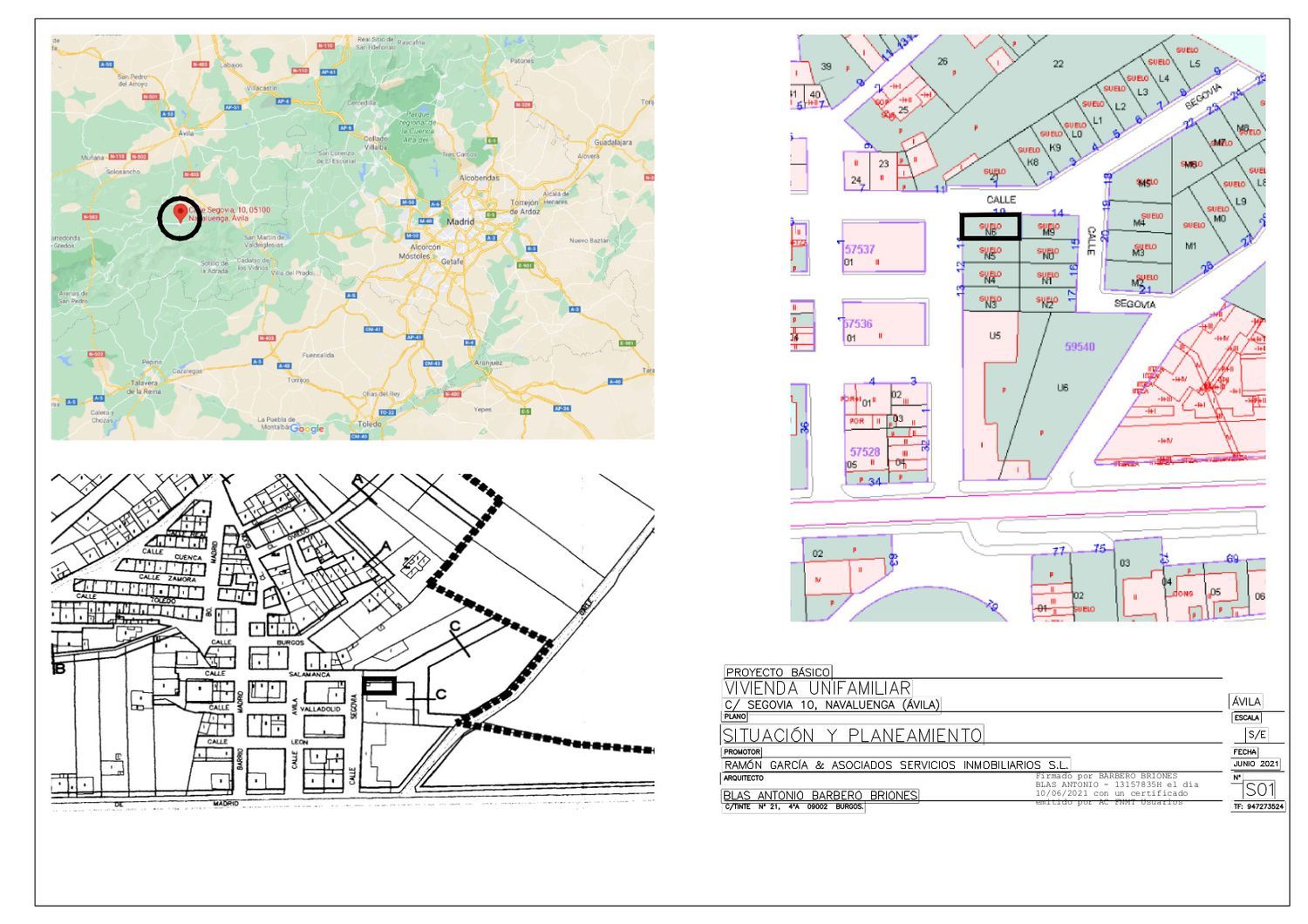Click parcel U6 on the cadastral map
This screenshot has width=1308, height=924.
[1062, 388]
